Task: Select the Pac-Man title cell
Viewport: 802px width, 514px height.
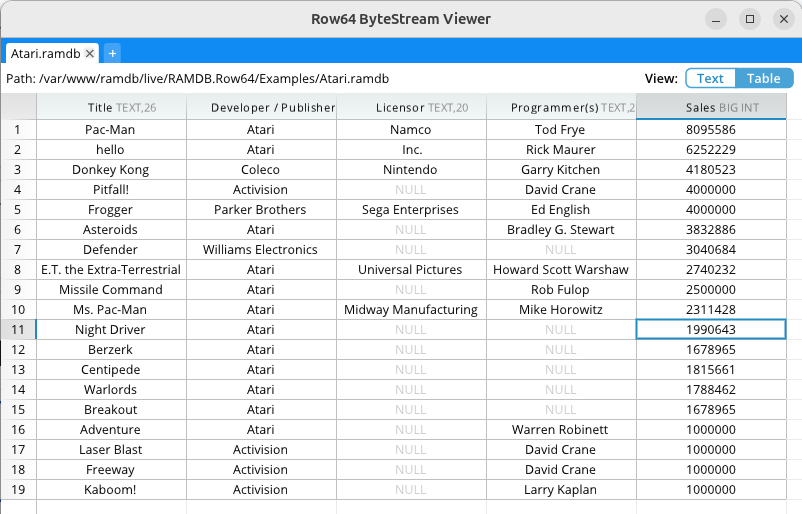Action: (112, 129)
